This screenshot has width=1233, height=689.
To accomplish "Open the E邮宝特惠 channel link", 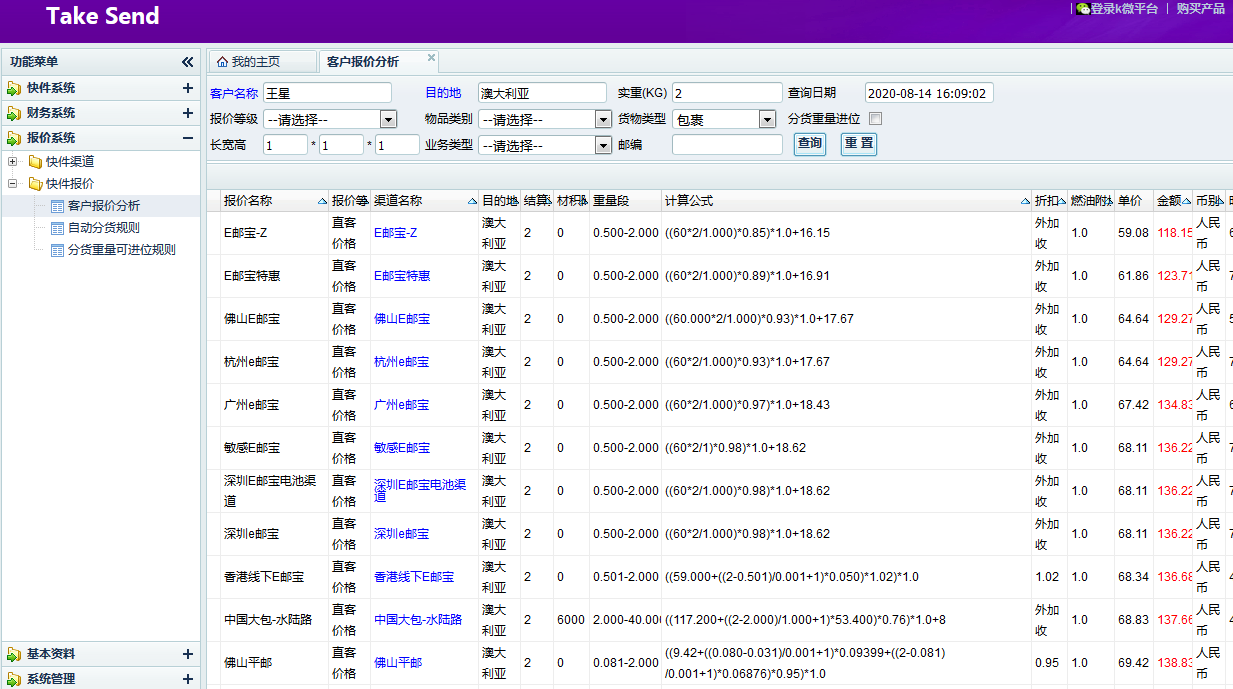I will (402, 276).
